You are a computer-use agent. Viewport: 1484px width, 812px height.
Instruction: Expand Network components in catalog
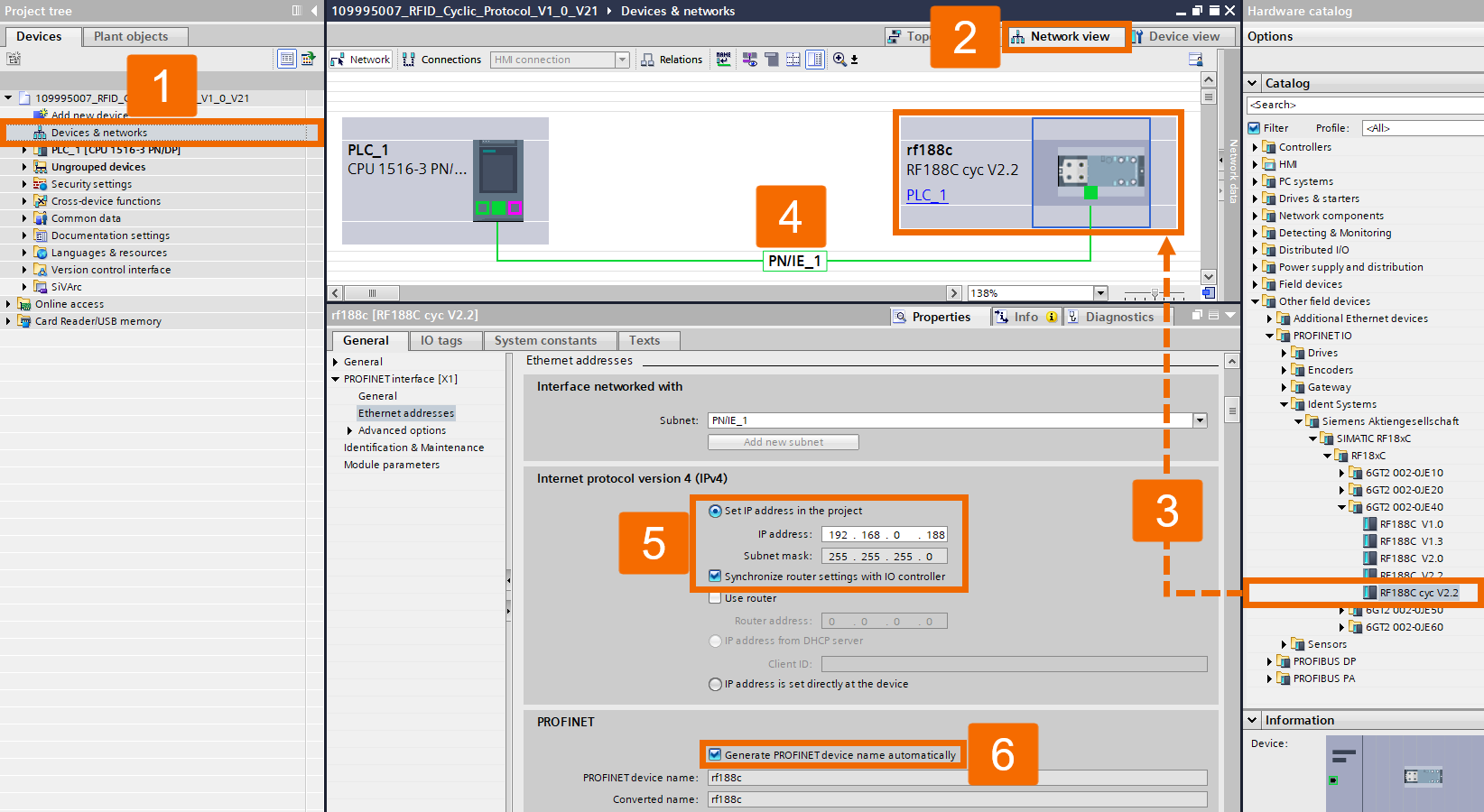1255,216
